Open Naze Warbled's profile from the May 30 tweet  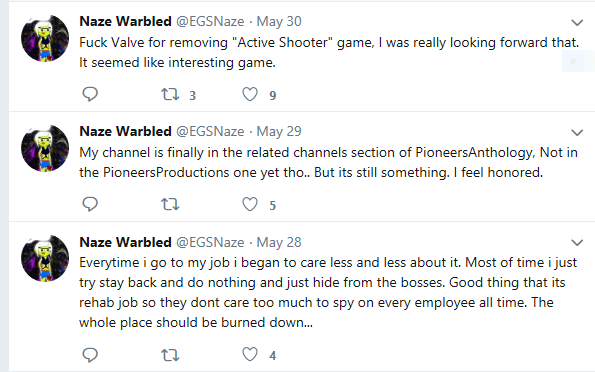(126, 21)
